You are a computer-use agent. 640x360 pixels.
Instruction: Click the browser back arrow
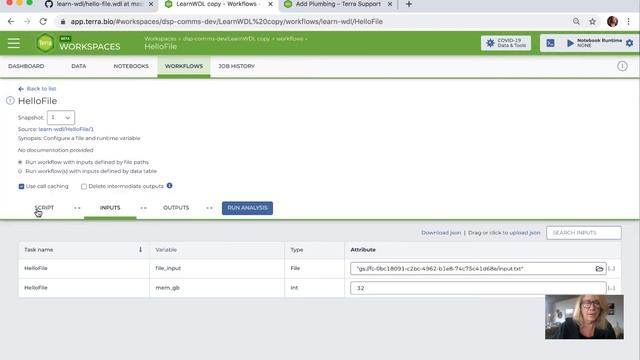(x=11, y=21)
